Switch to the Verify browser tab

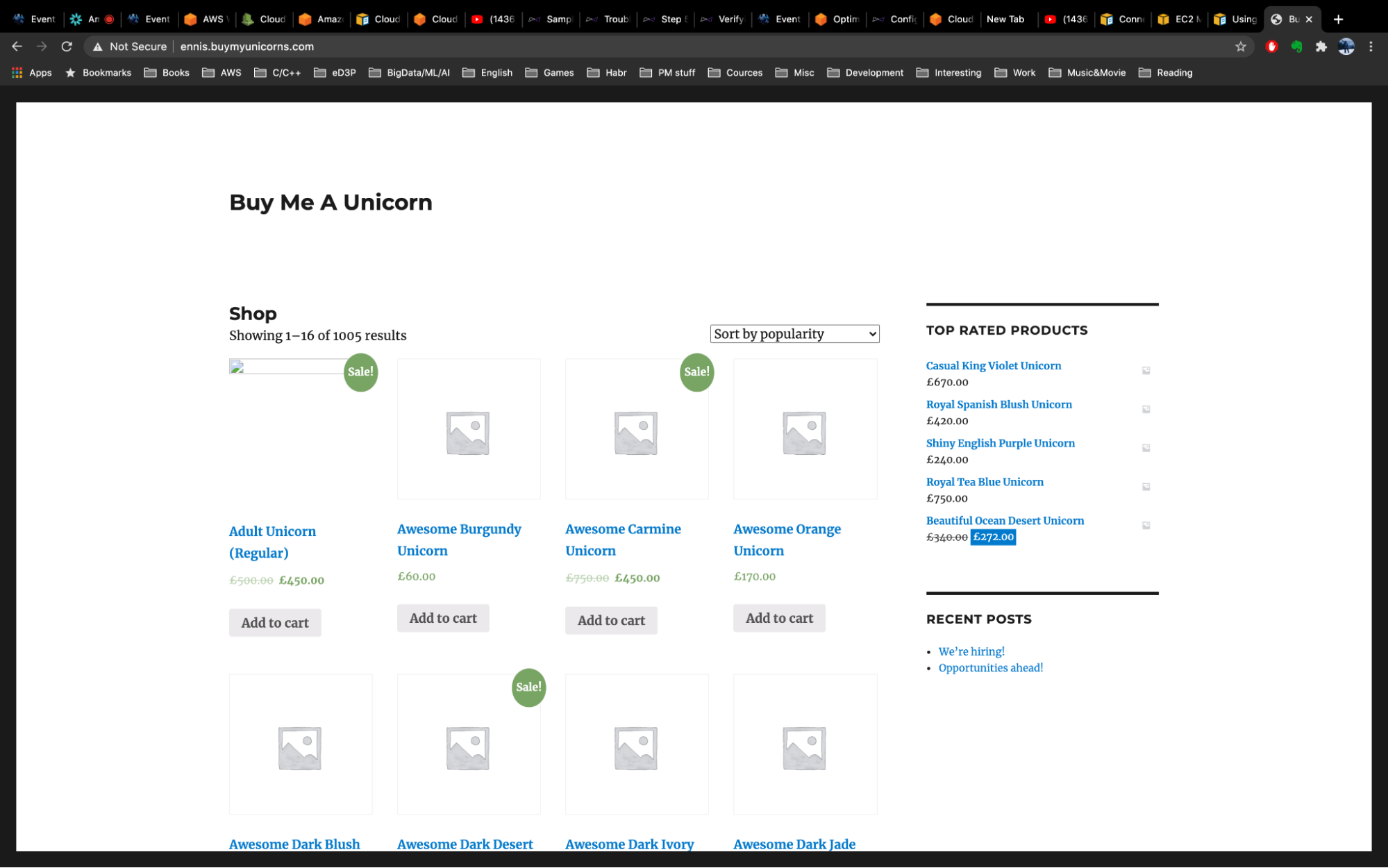(x=723, y=19)
